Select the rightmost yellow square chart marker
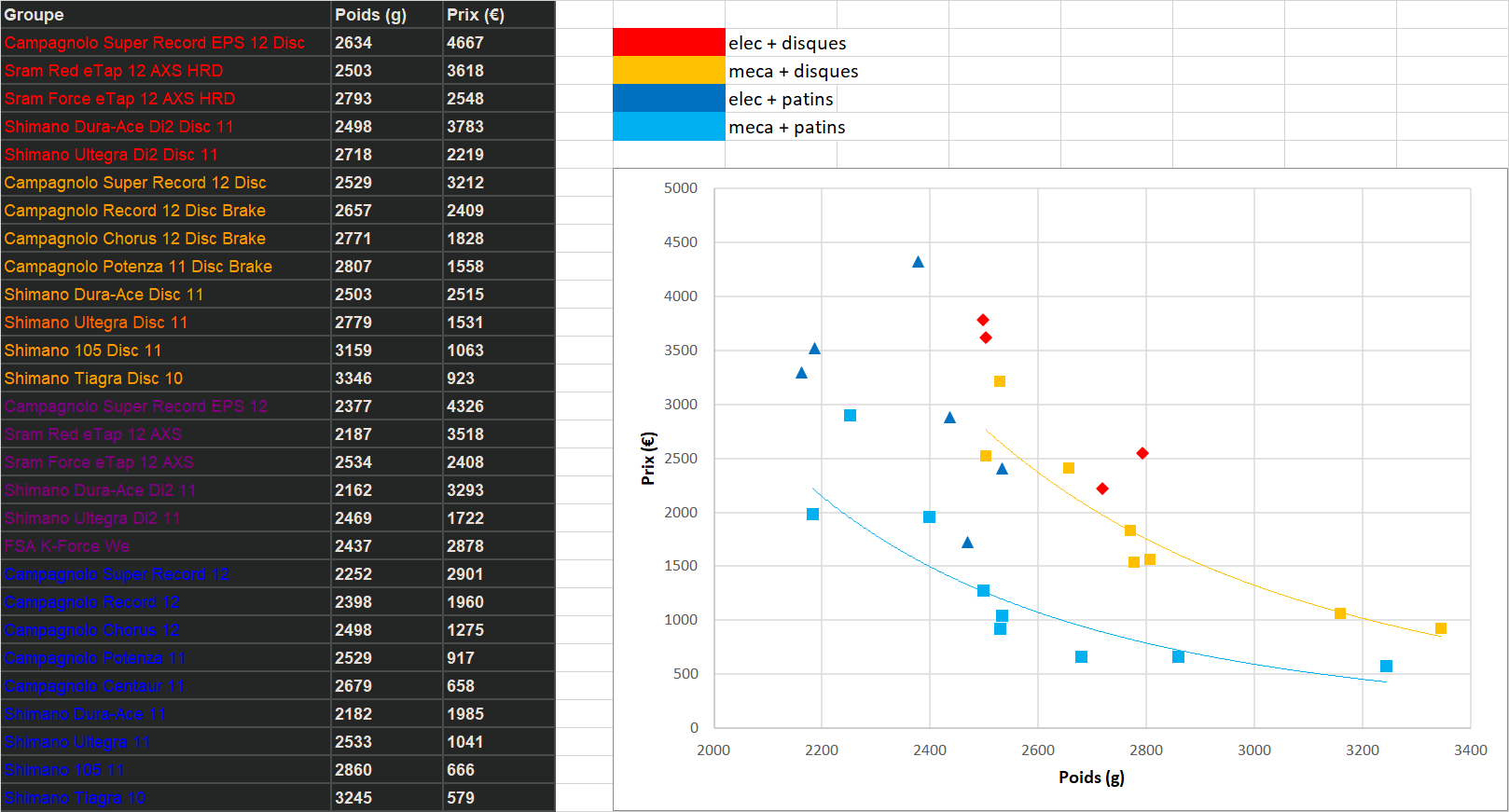Screen dimensions: 1509x812 [x=1441, y=628]
